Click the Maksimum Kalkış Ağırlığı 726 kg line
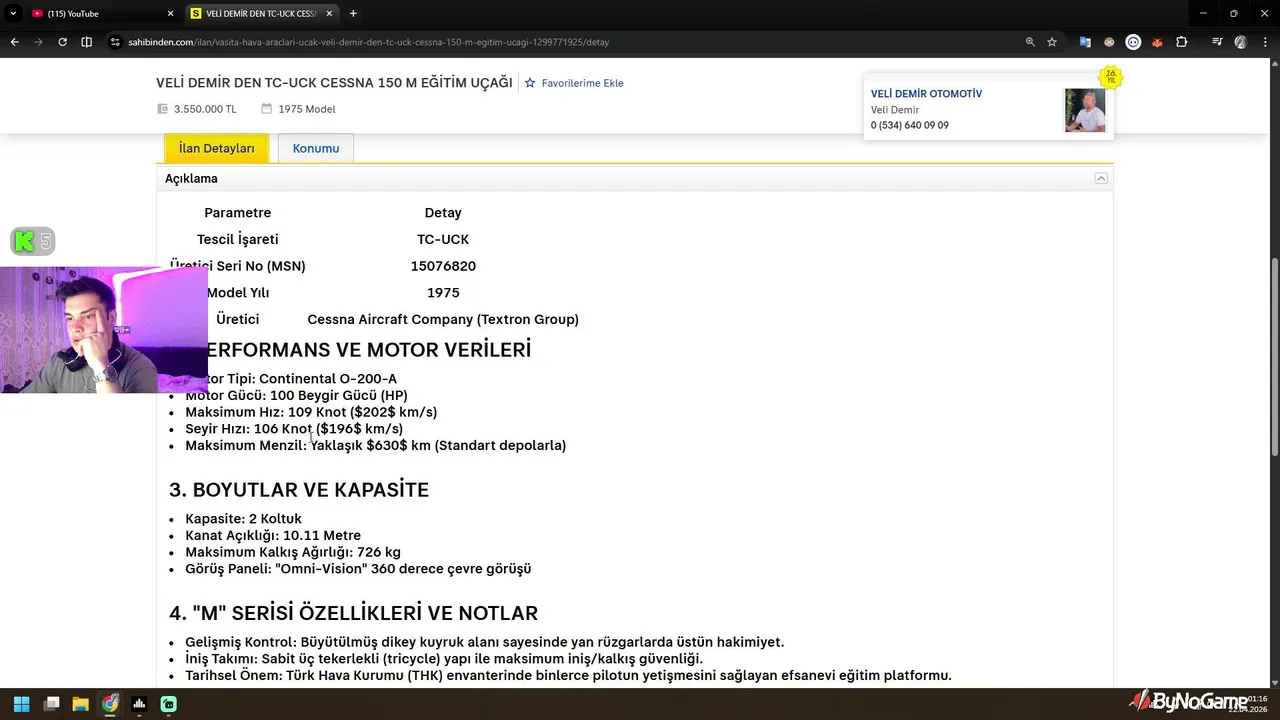The width and height of the screenshot is (1280, 720). pos(293,552)
